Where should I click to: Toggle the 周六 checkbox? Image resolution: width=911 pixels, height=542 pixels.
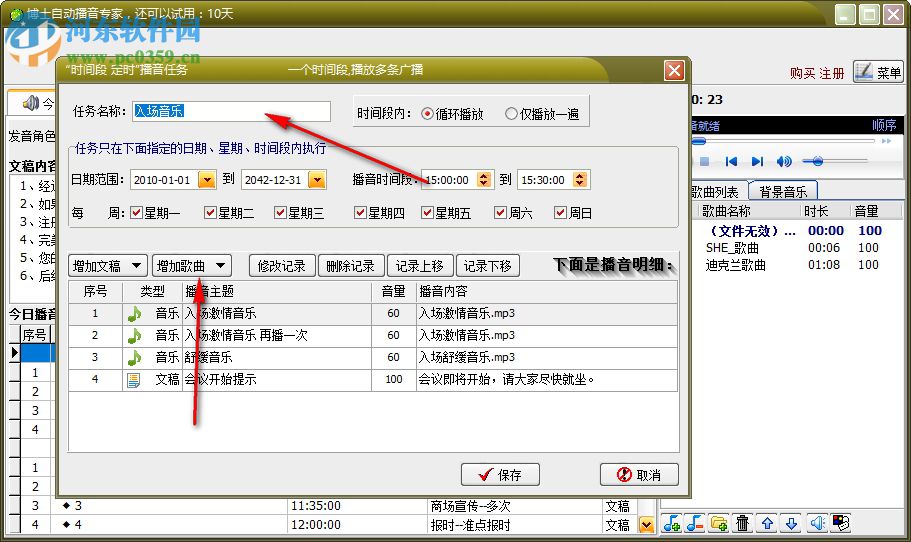(500, 213)
